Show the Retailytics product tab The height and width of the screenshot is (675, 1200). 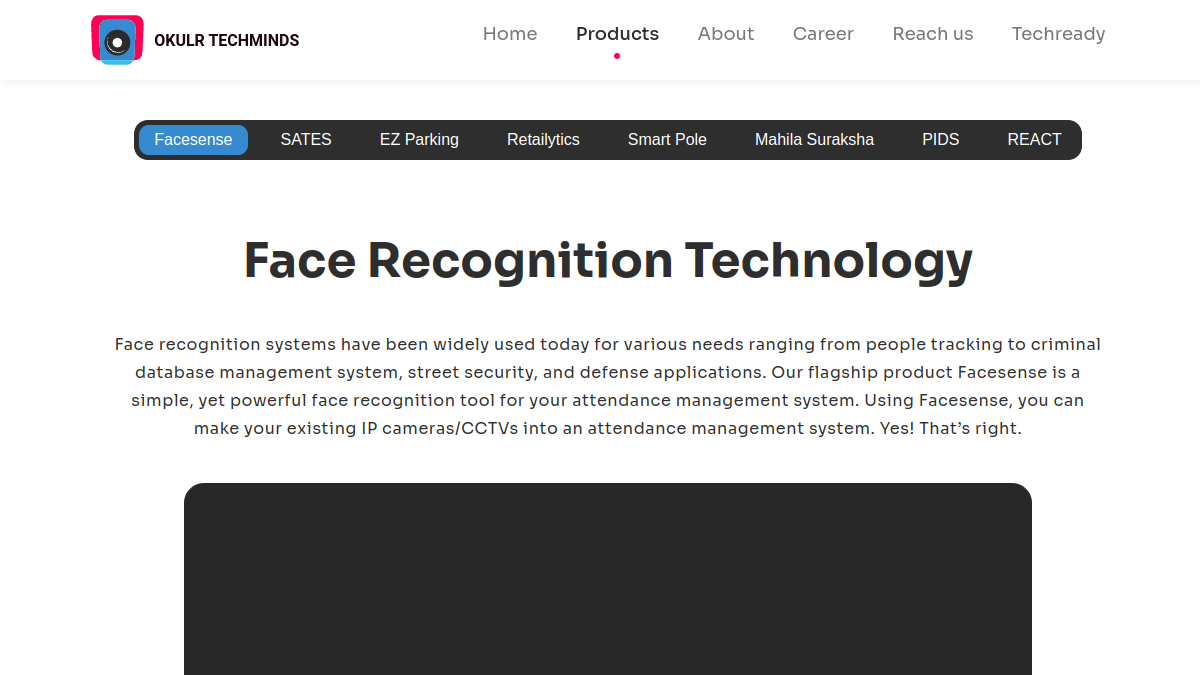(x=543, y=140)
